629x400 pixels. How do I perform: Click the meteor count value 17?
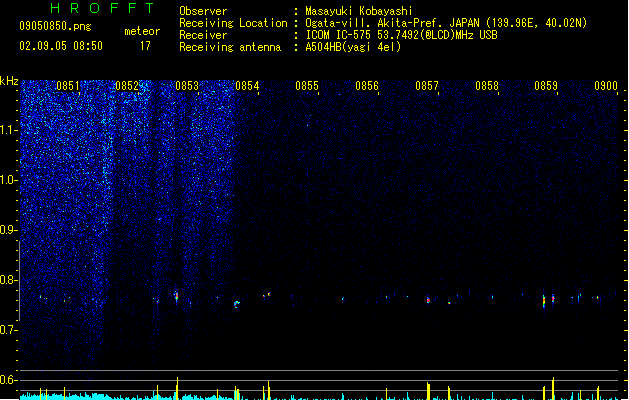point(145,46)
